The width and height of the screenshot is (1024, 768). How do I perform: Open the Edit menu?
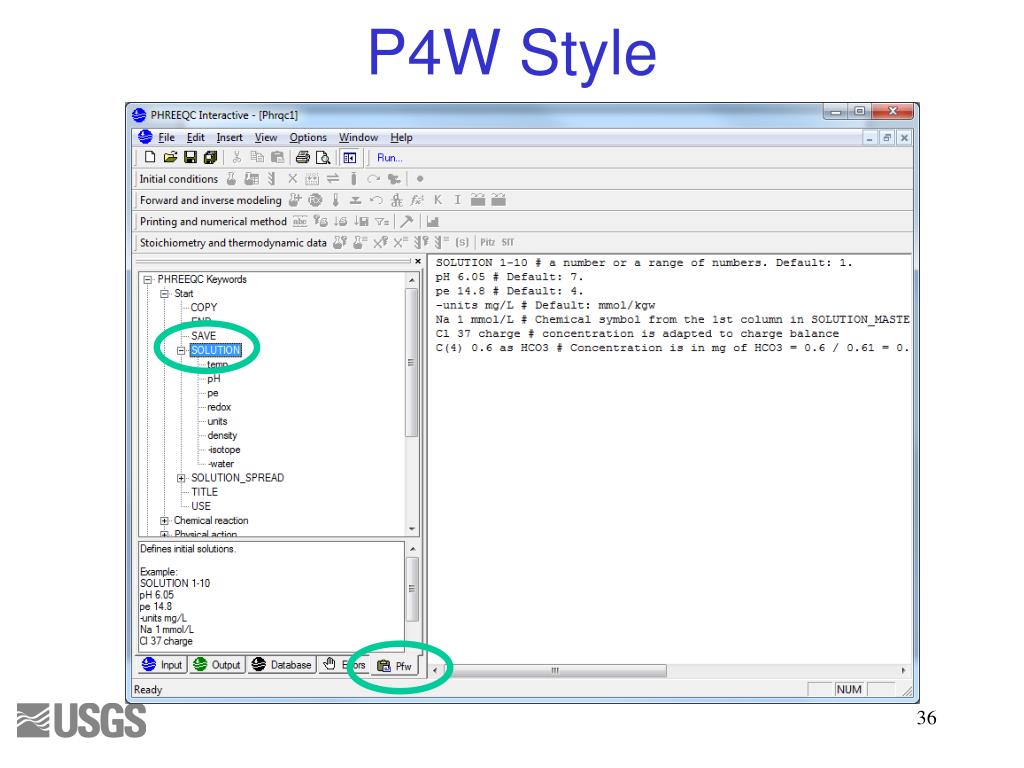[196, 138]
